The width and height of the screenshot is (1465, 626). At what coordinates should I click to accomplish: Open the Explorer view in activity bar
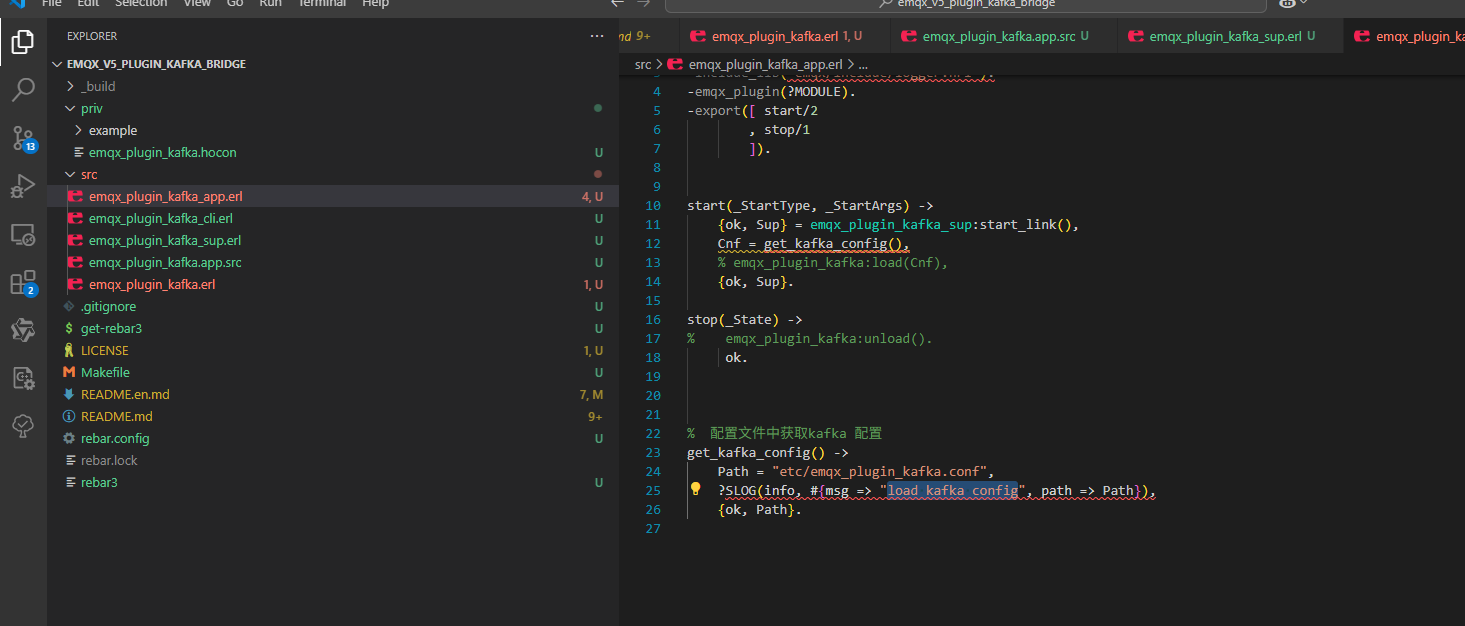coord(22,42)
